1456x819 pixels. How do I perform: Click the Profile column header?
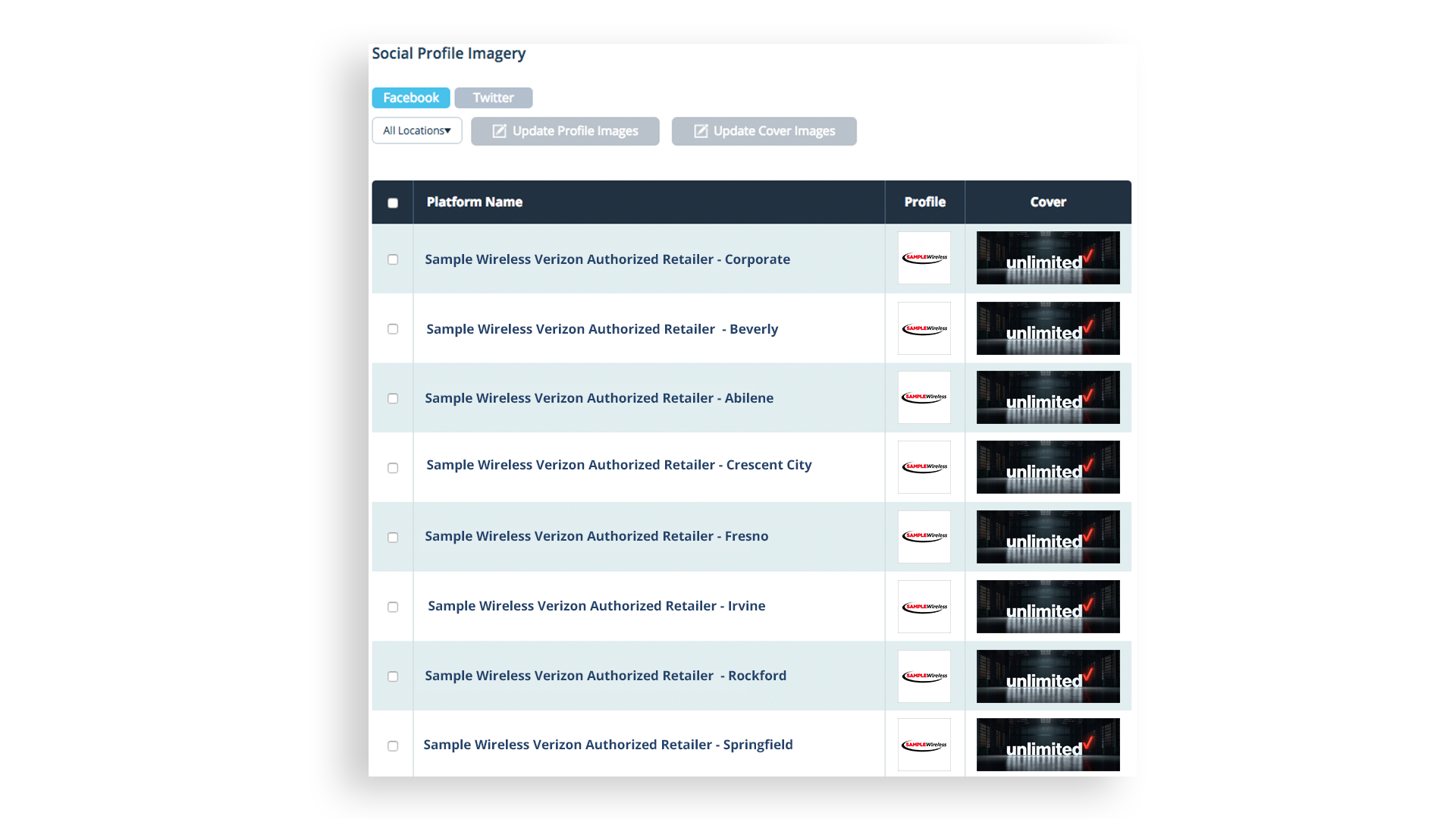924,202
